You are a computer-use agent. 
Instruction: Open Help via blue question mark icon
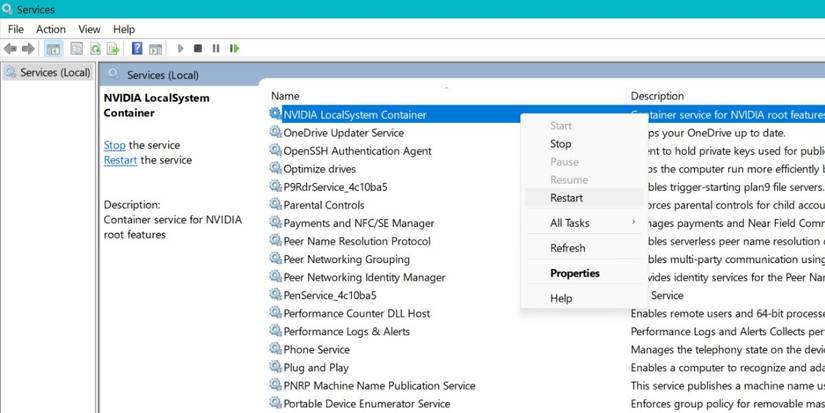click(137, 48)
